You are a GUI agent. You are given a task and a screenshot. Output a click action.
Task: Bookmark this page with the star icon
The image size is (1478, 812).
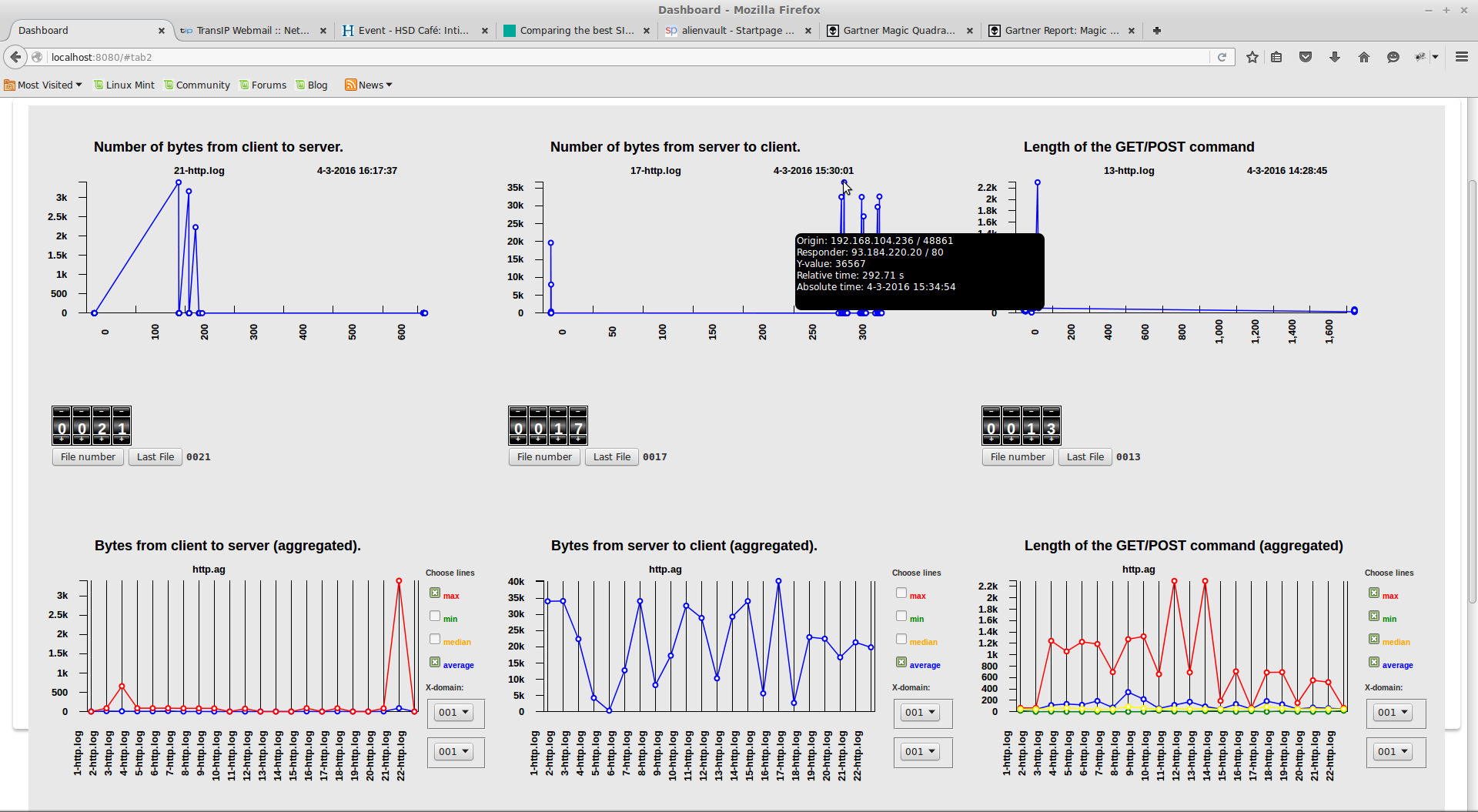tap(1252, 57)
